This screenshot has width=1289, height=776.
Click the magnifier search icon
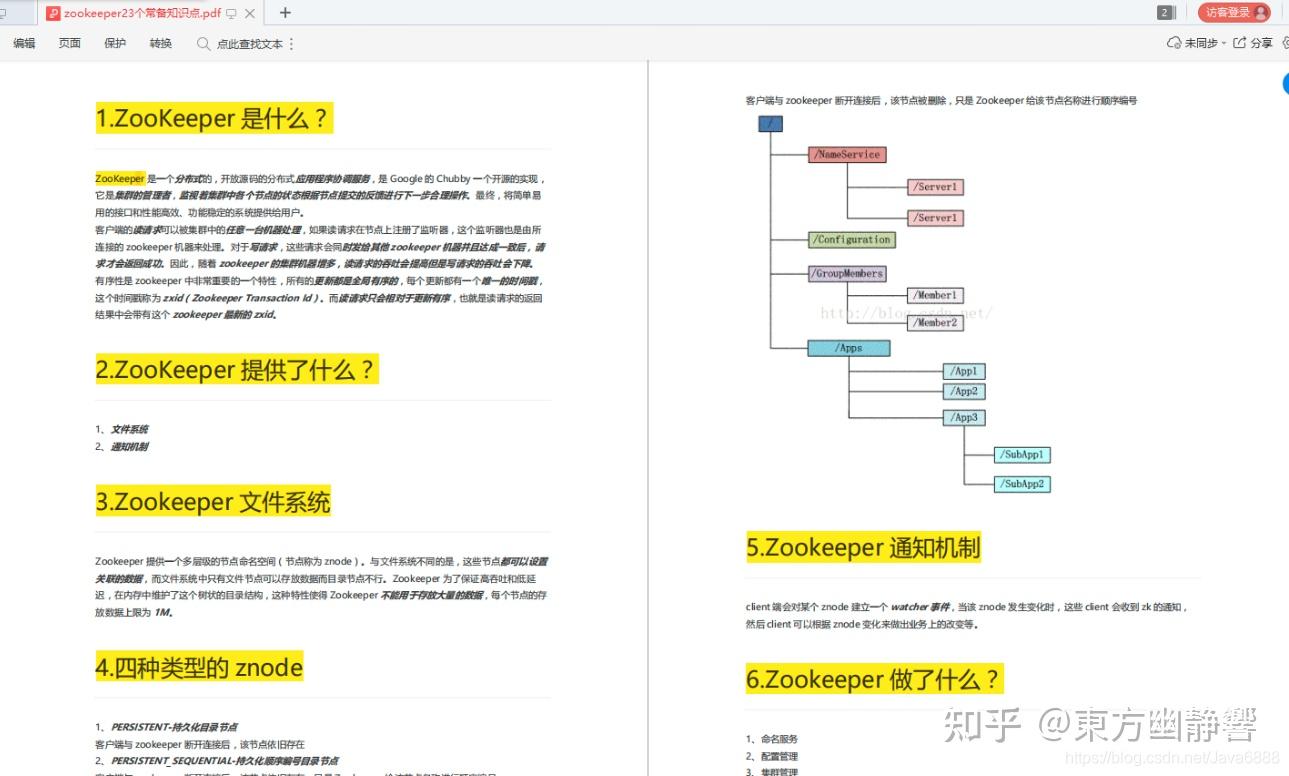(x=204, y=44)
